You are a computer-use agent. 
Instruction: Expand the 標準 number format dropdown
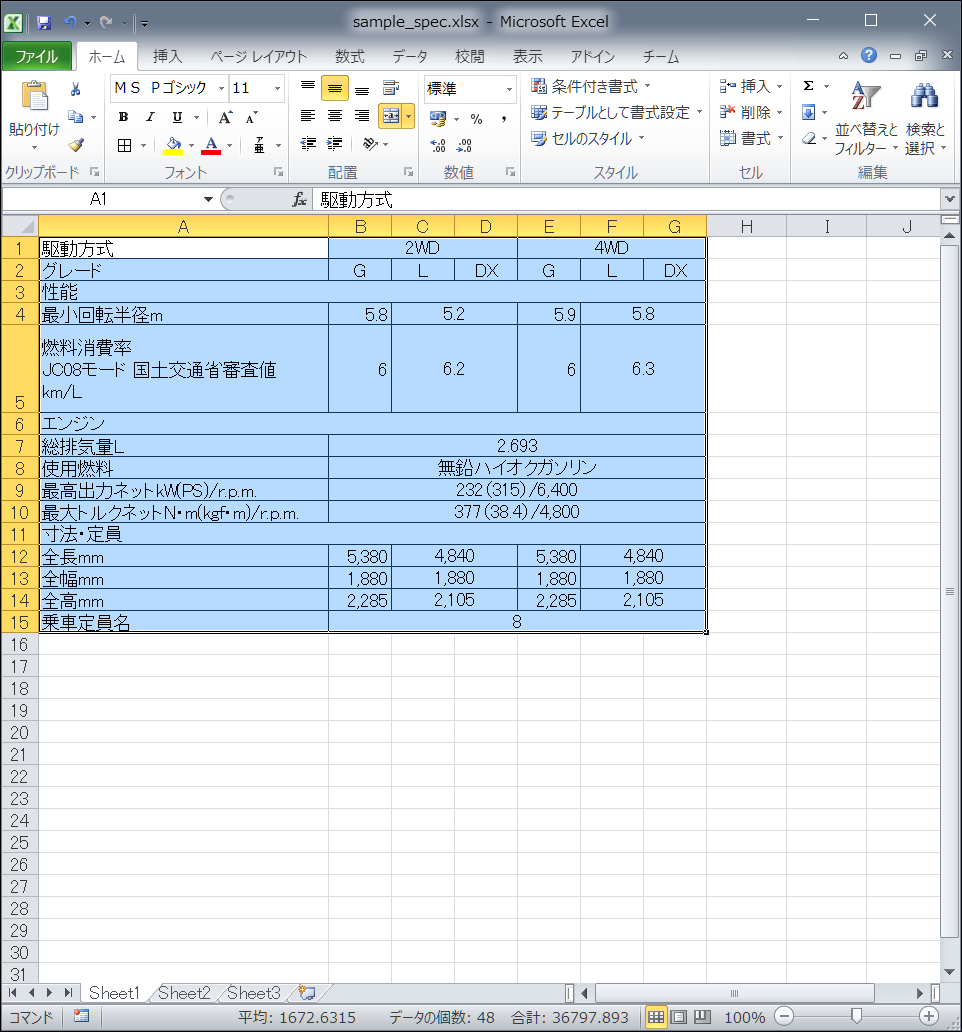coord(509,89)
